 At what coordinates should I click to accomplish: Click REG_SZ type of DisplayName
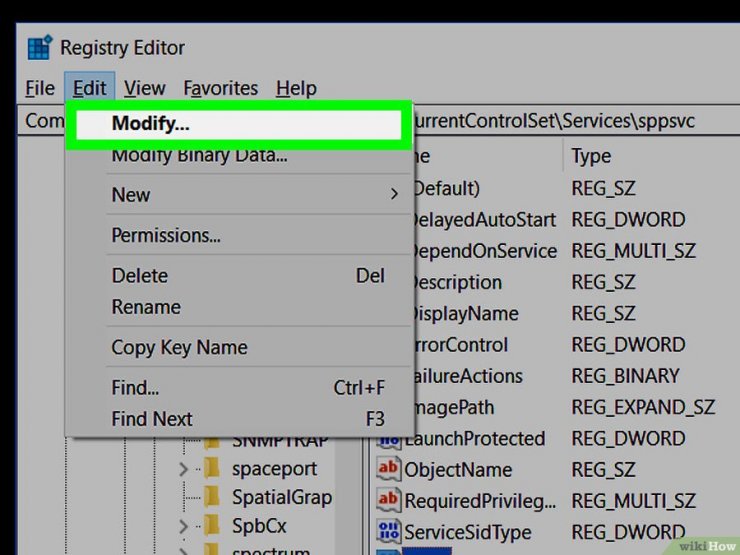[x=603, y=314]
